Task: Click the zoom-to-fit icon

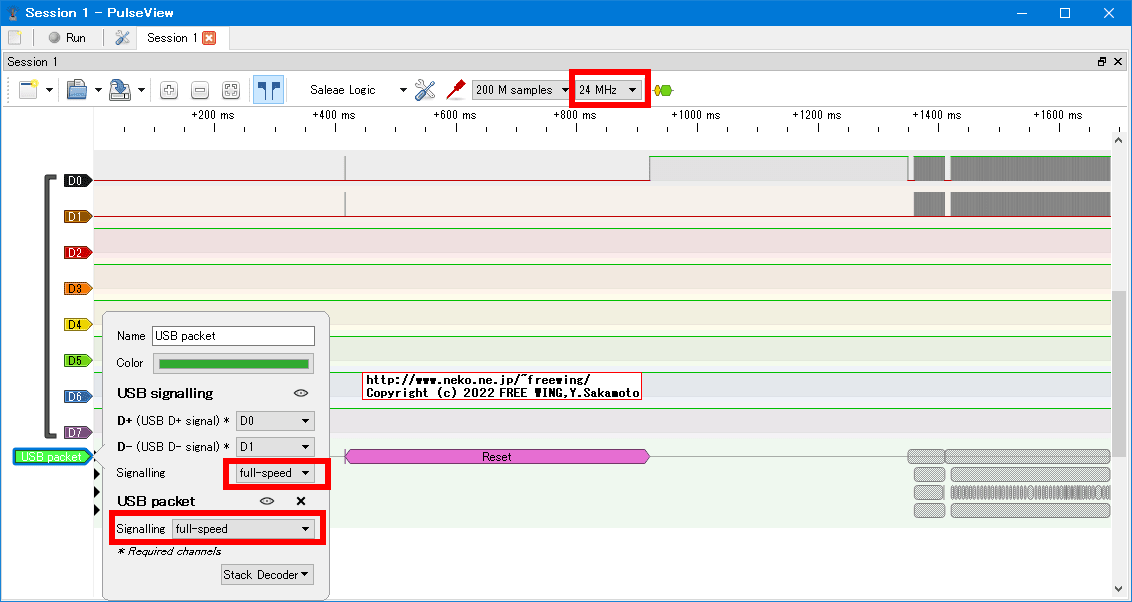Action: point(231,90)
